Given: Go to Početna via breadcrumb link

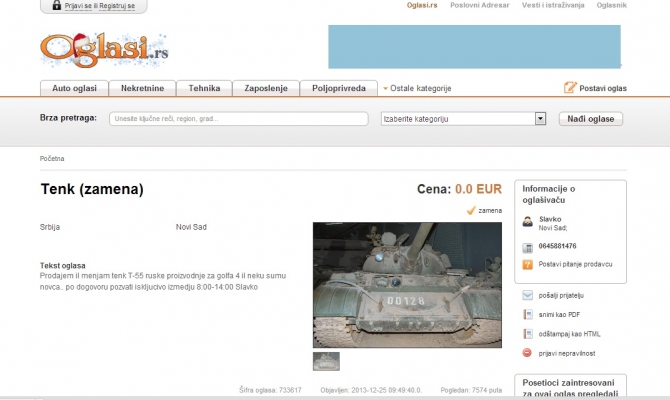Looking at the screenshot, I should [52, 158].
